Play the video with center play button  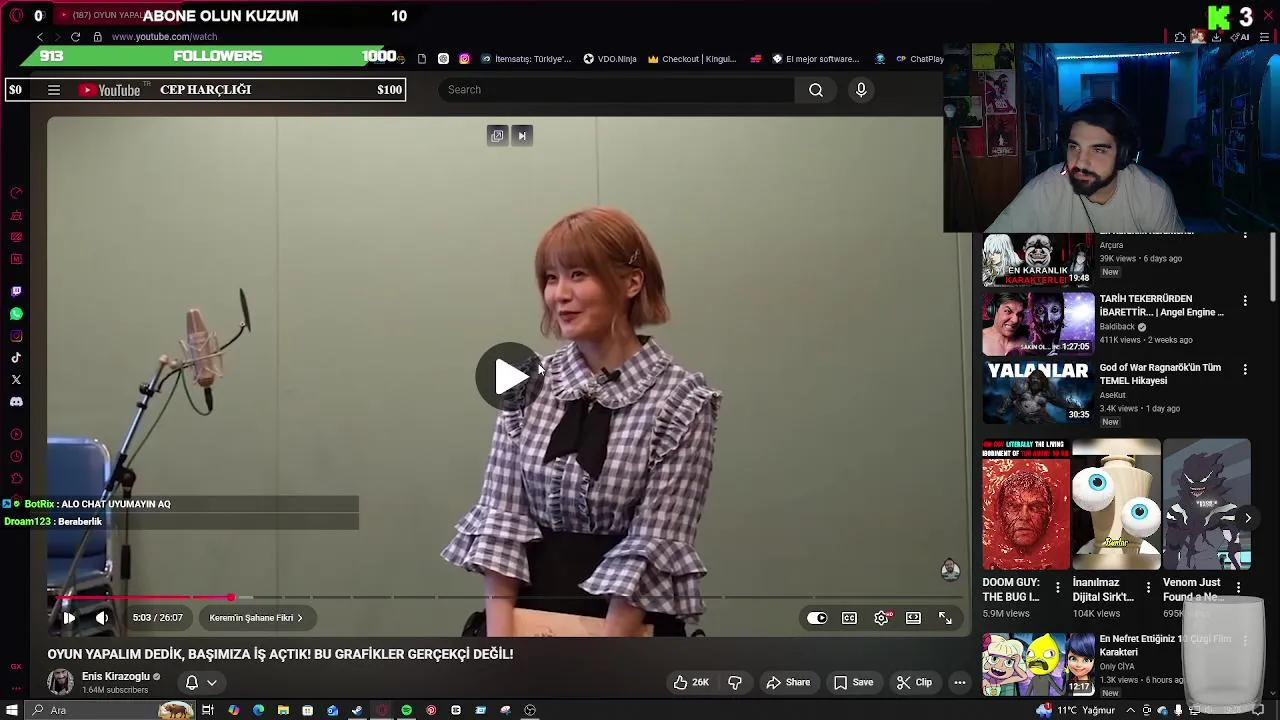(510, 376)
